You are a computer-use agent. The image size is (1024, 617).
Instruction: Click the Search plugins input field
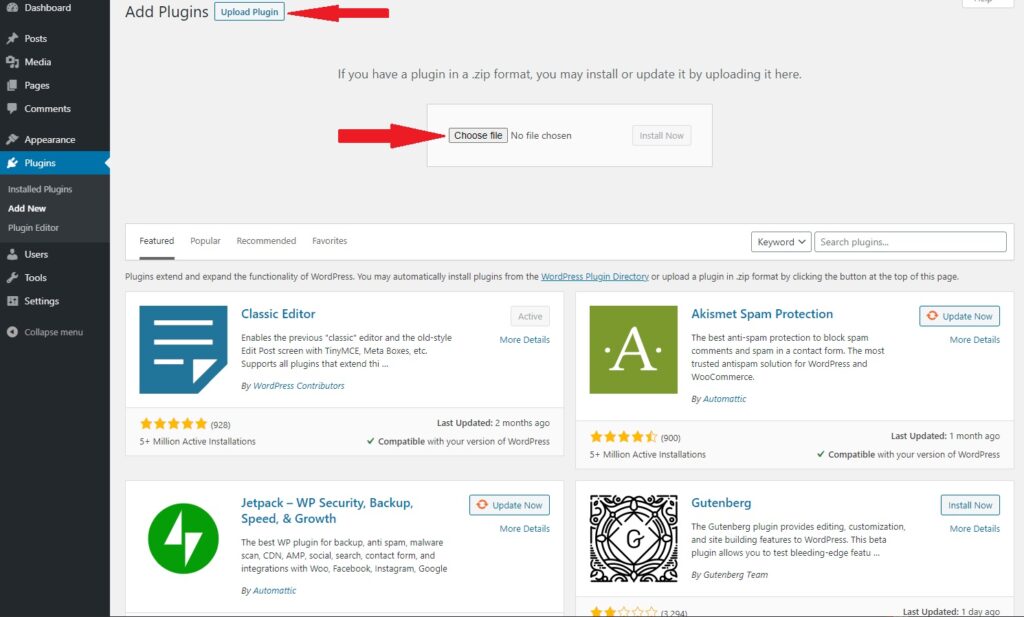(x=910, y=242)
